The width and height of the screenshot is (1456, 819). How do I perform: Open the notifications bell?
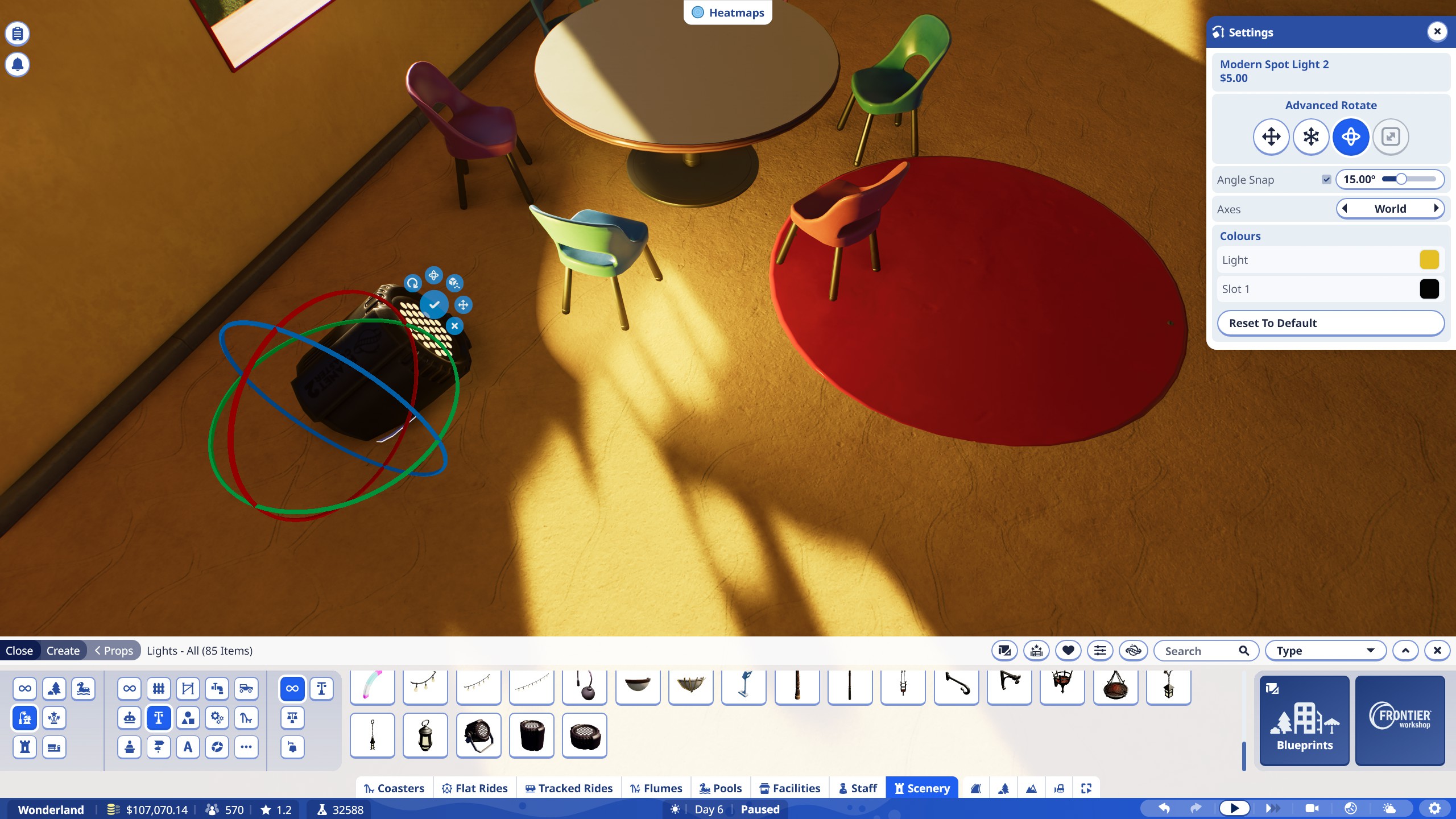(18, 64)
